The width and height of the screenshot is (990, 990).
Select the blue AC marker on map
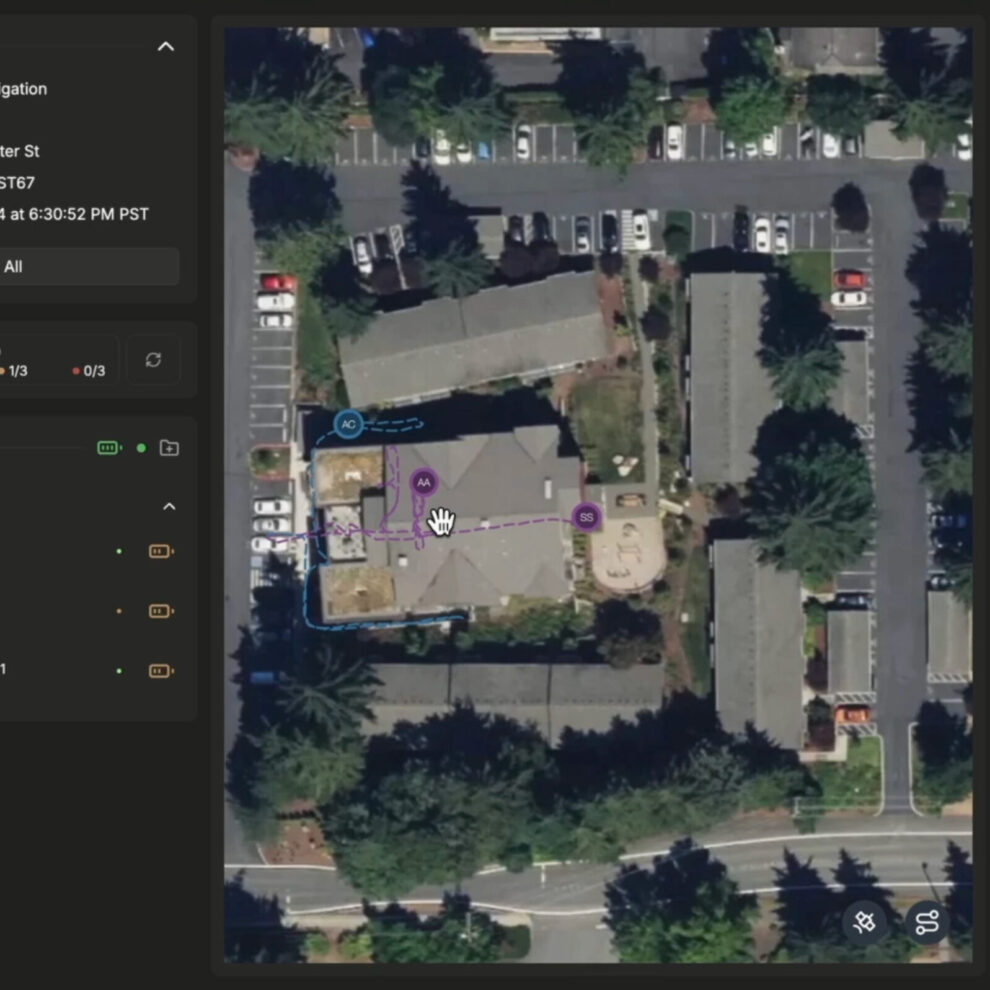(x=348, y=424)
